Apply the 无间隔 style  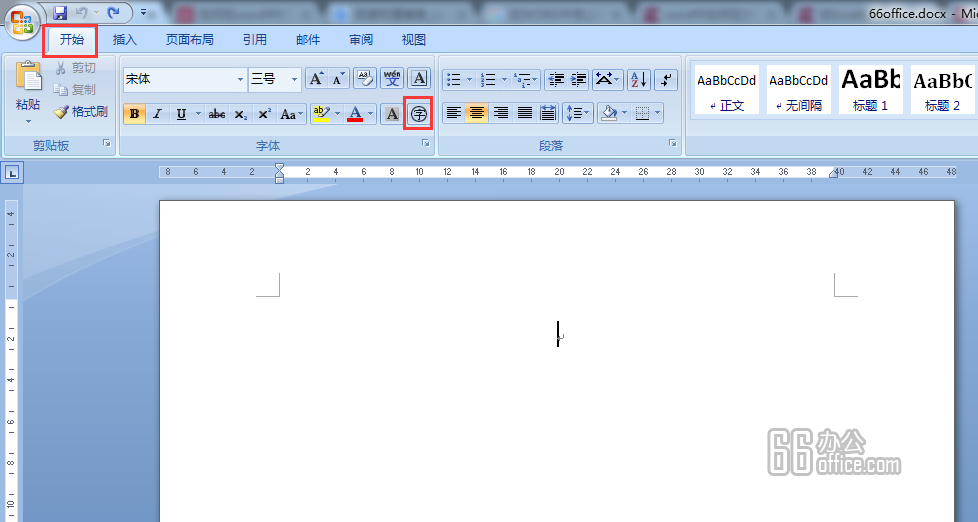click(x=798, y=90)
